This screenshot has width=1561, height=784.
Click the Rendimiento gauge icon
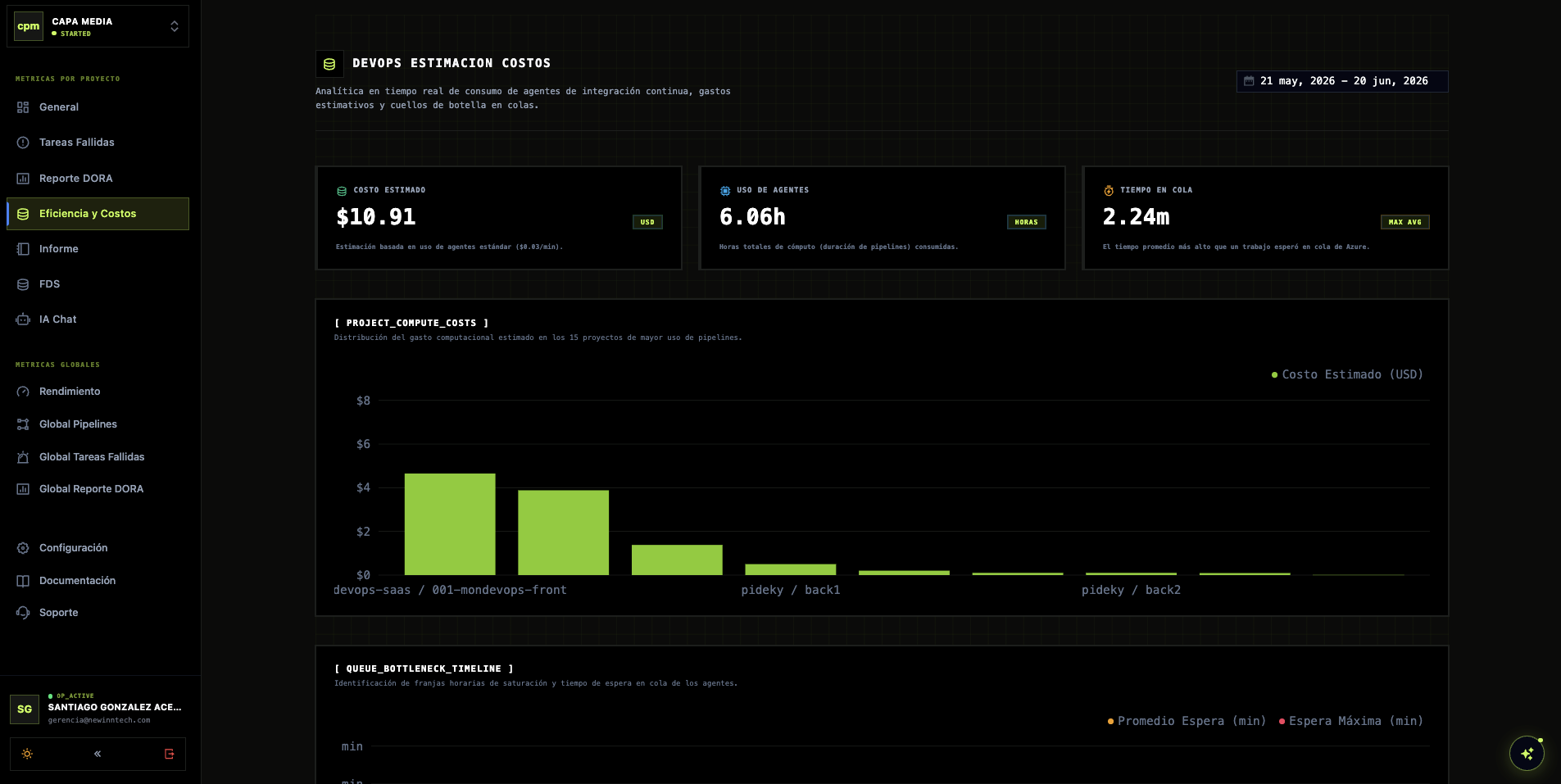coord(23,392)
